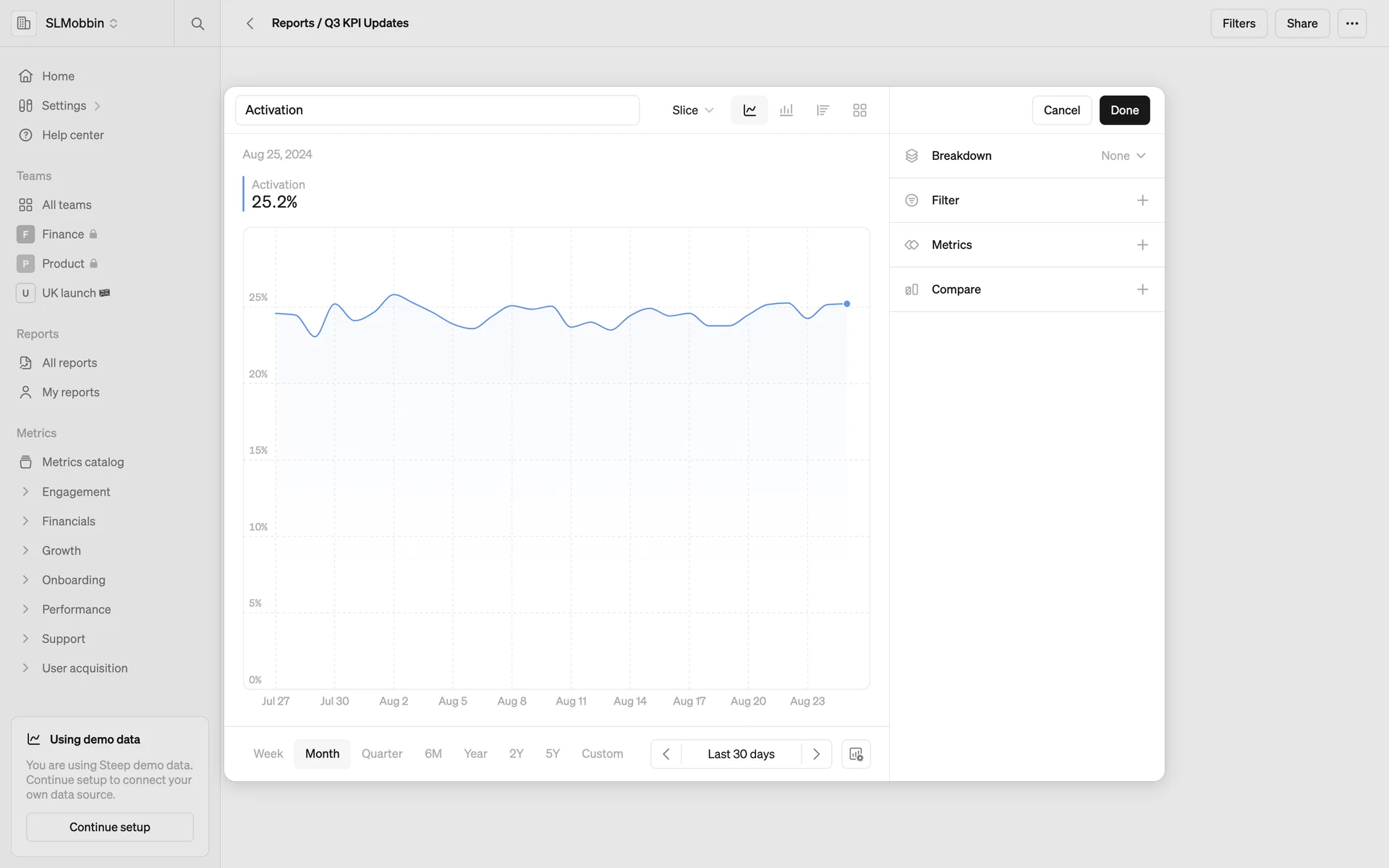
Task: Add a Compare series with plus icon
Action: point(1142,289)
